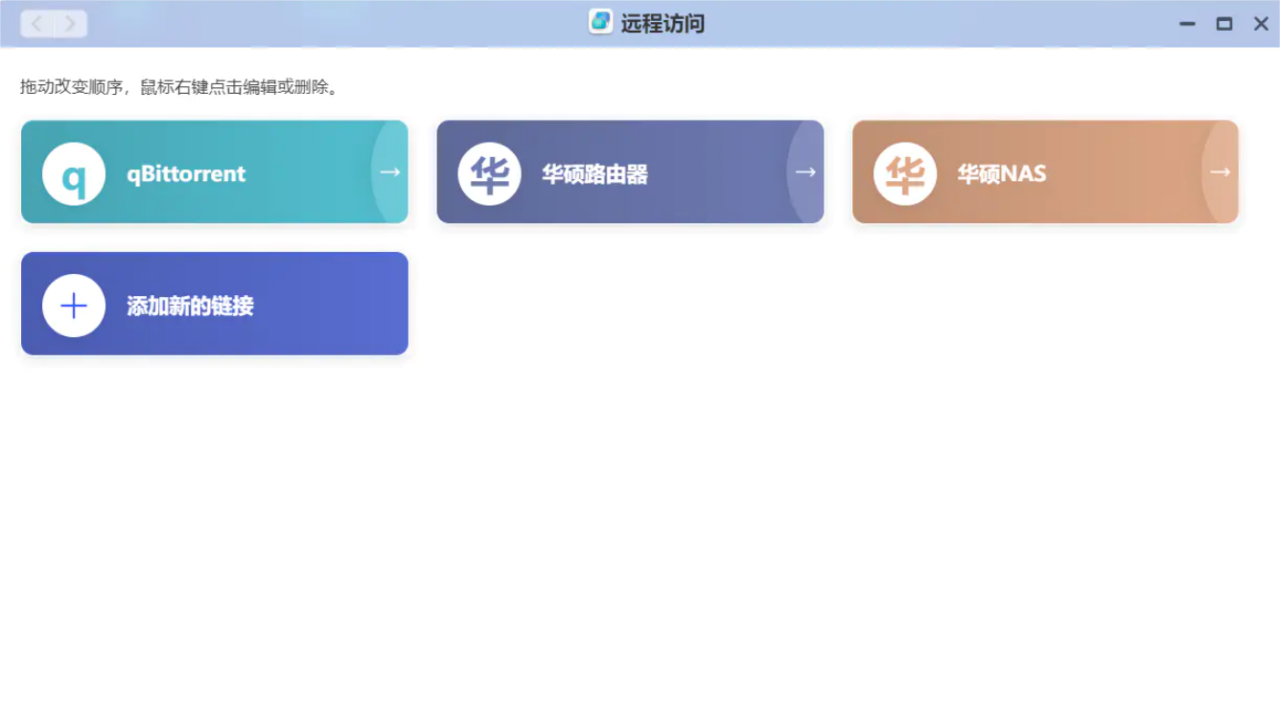Click the 远程访问 app icon in title bar
Viewport: 1280px width, 705px height.
click(600, 21)
